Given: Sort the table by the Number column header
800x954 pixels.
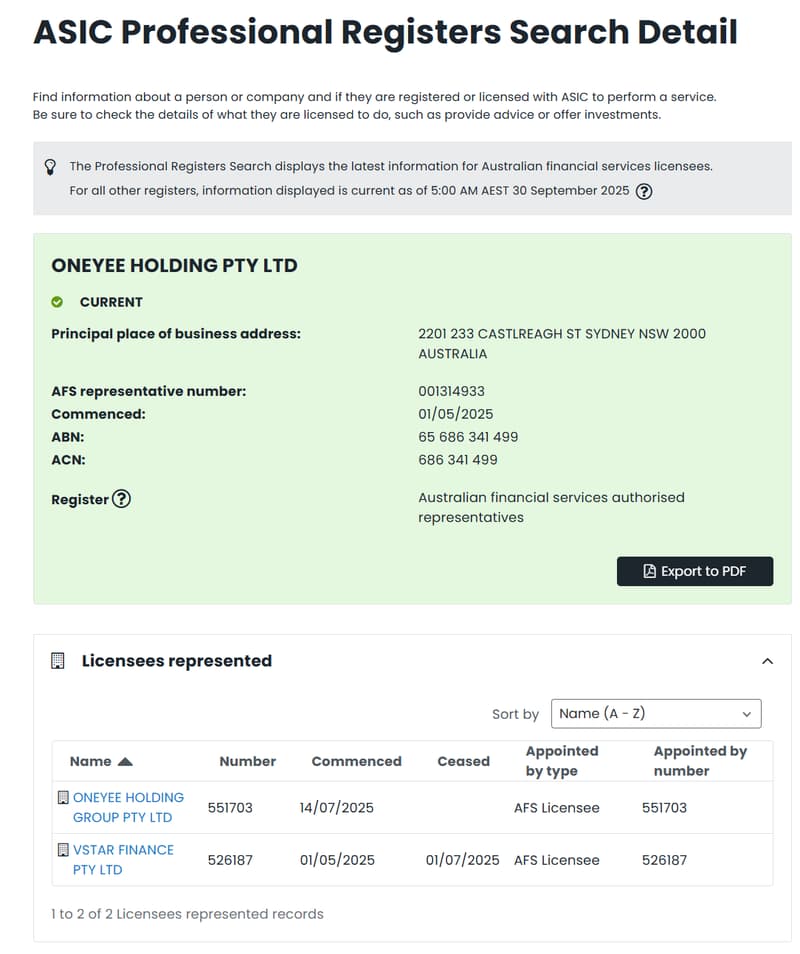Looking at the screenshot, I should click(248, 762).
